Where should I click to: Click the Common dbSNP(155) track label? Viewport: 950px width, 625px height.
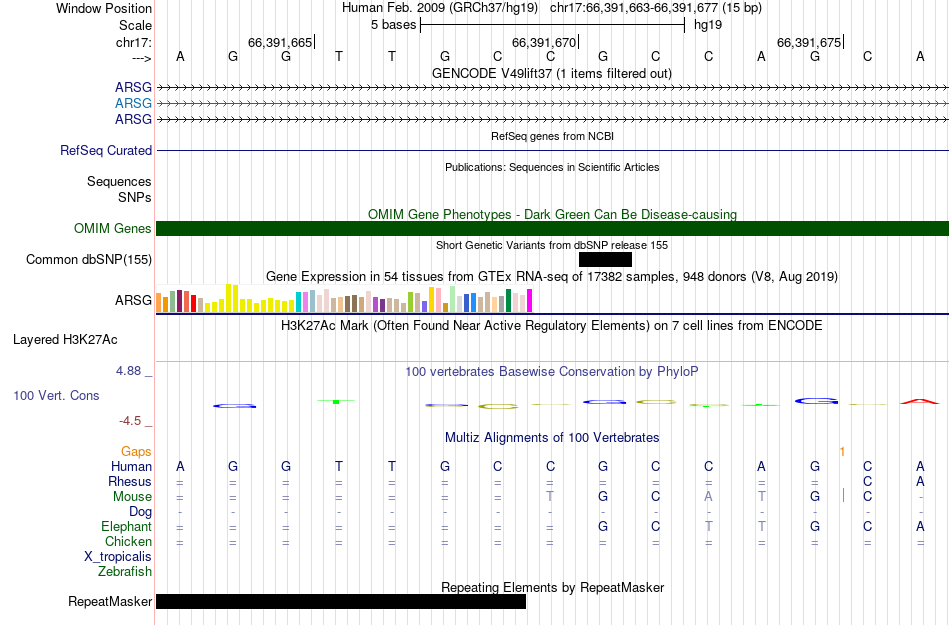pyautogui.click(x=88, y=259)
